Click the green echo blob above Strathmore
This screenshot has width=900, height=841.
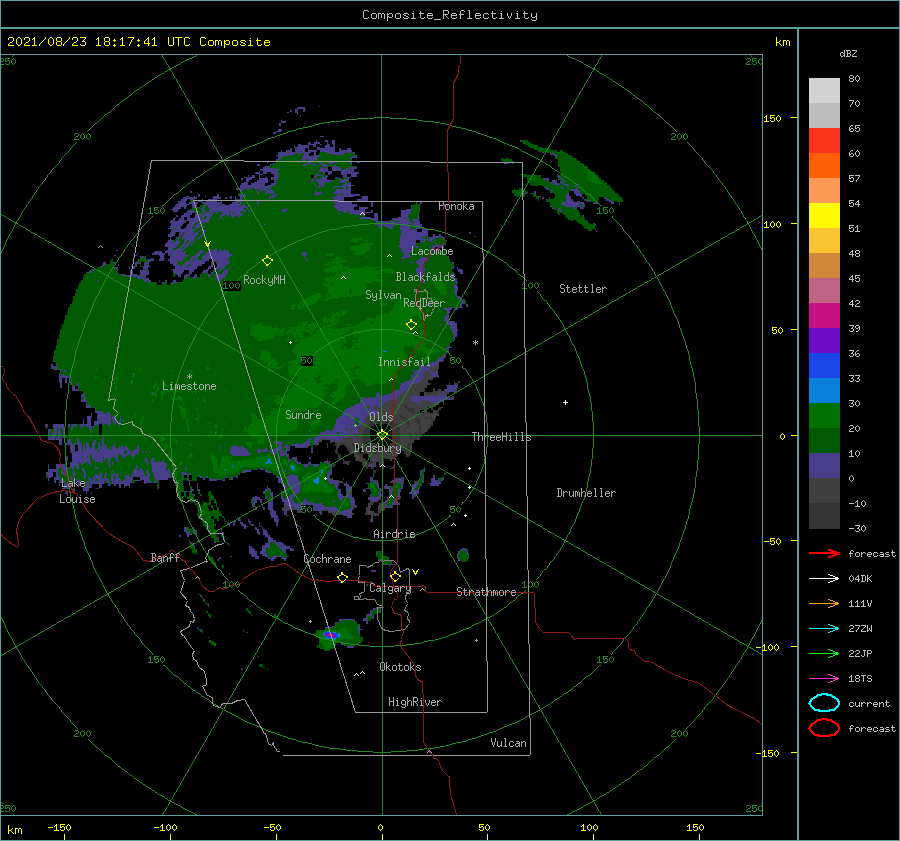click(463, 555)
